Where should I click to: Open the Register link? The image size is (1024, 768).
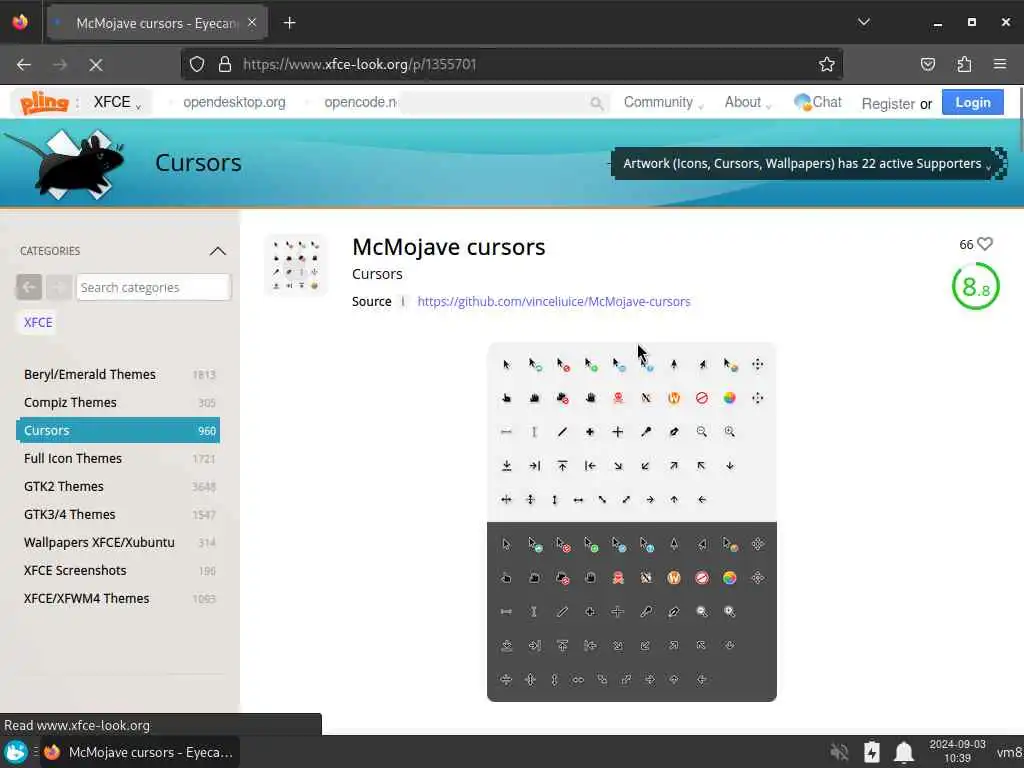888,104
